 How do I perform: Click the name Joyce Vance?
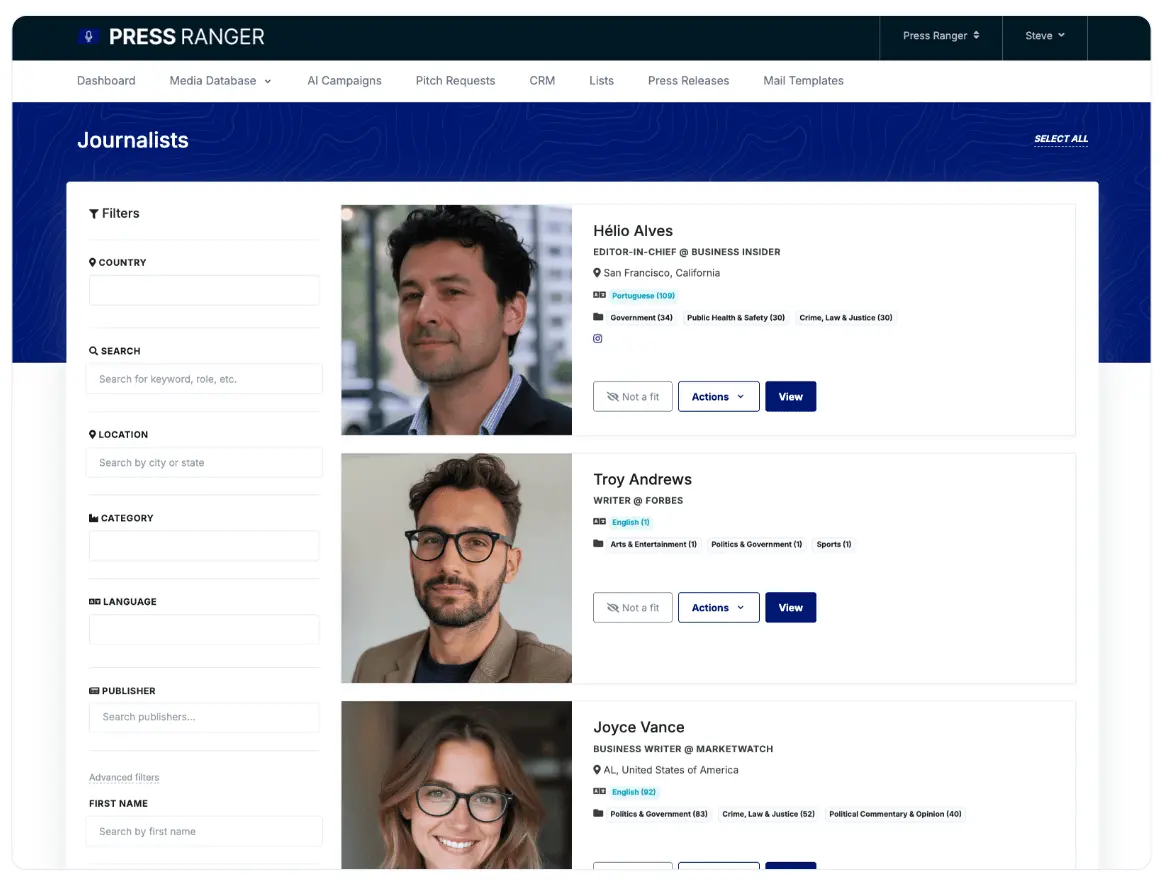638,727
